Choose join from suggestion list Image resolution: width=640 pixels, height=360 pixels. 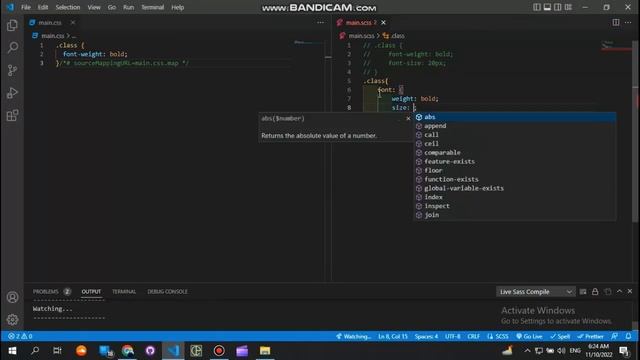tap(514, 215)
